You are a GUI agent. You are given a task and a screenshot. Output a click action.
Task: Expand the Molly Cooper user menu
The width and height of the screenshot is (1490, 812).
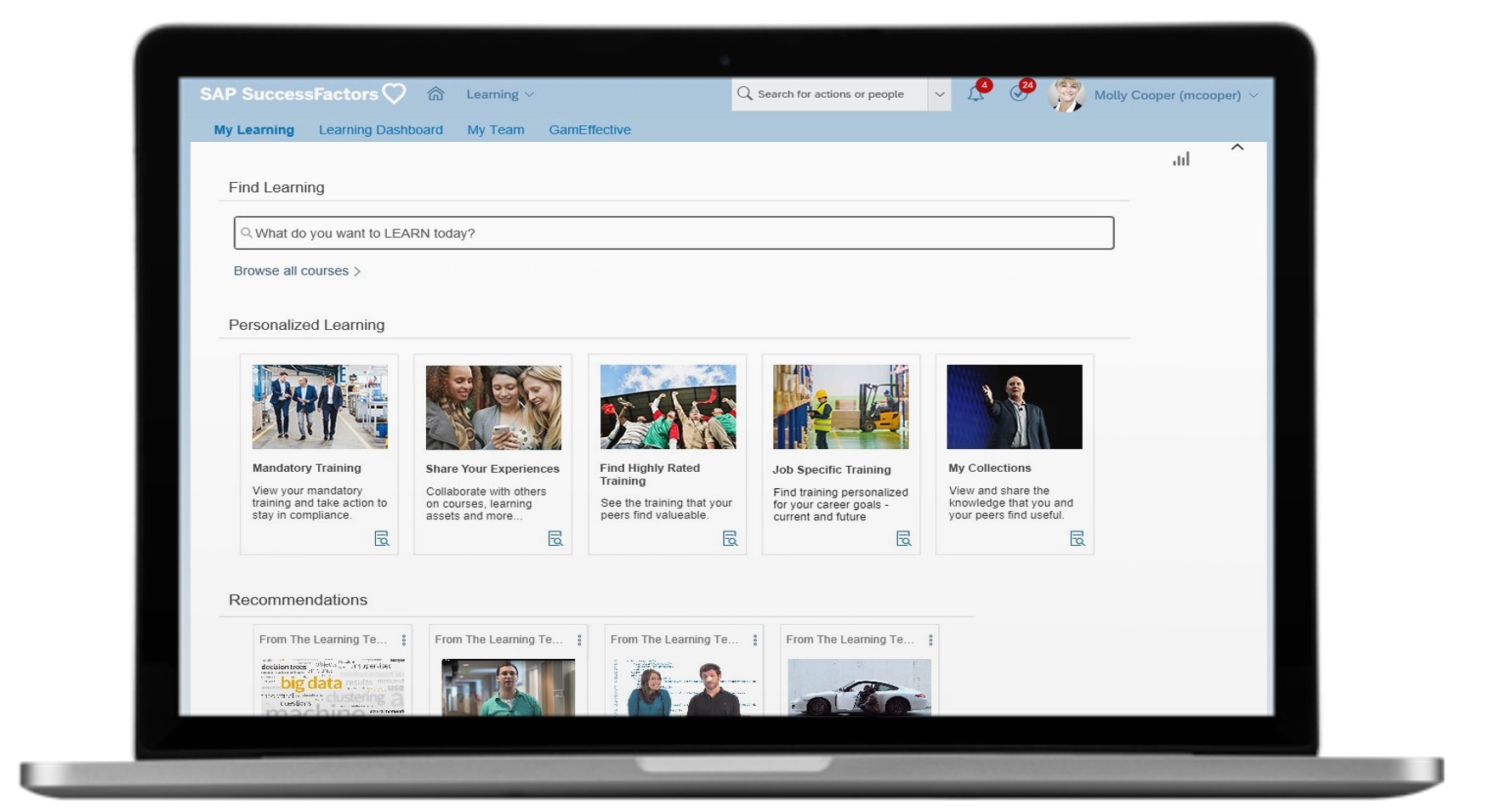(1175, 95)
